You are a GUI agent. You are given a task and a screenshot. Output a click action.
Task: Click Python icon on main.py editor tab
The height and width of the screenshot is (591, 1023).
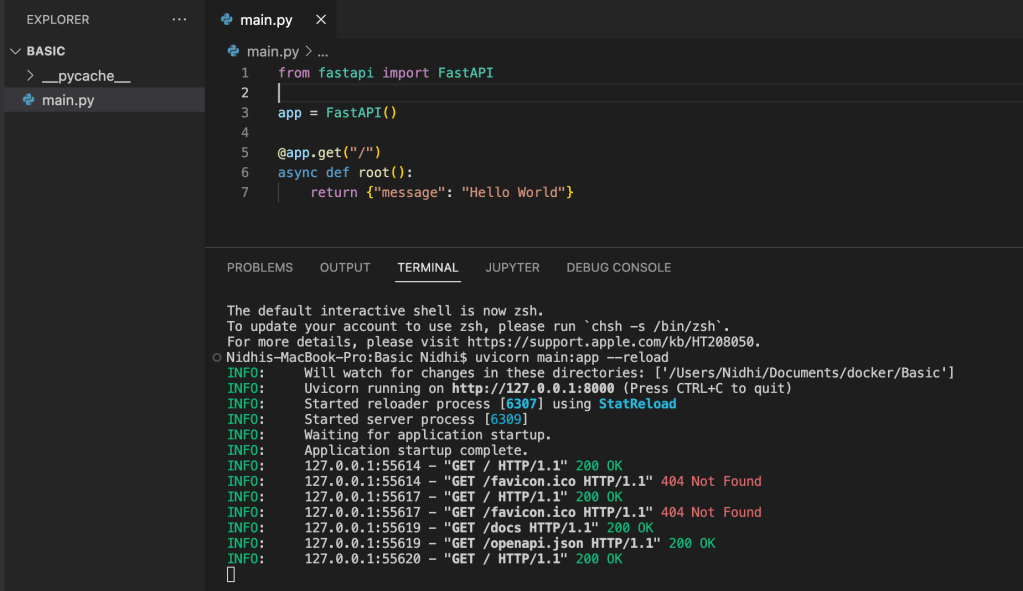point(226,20)
